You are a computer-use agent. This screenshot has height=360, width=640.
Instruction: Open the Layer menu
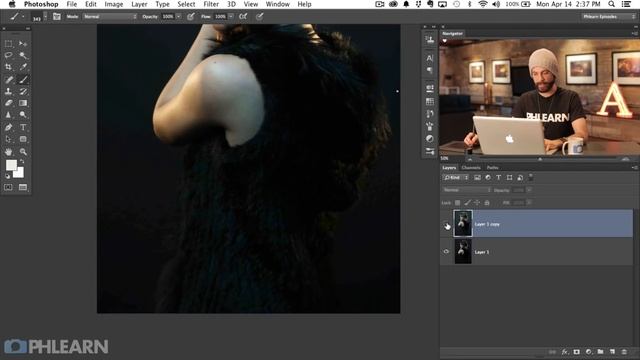[x=139, y=4]
